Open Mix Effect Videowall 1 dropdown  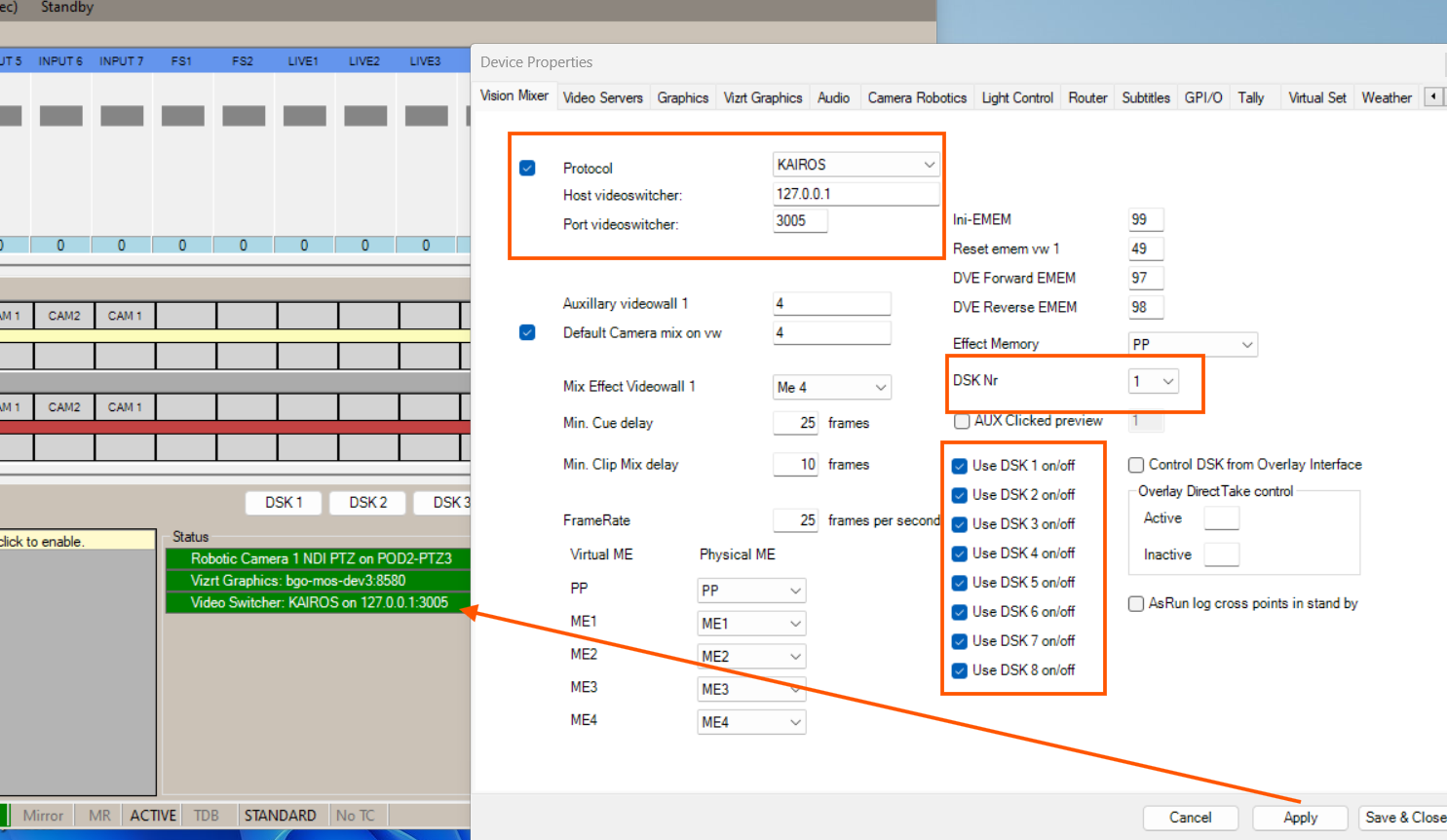(x=831, y=387)
